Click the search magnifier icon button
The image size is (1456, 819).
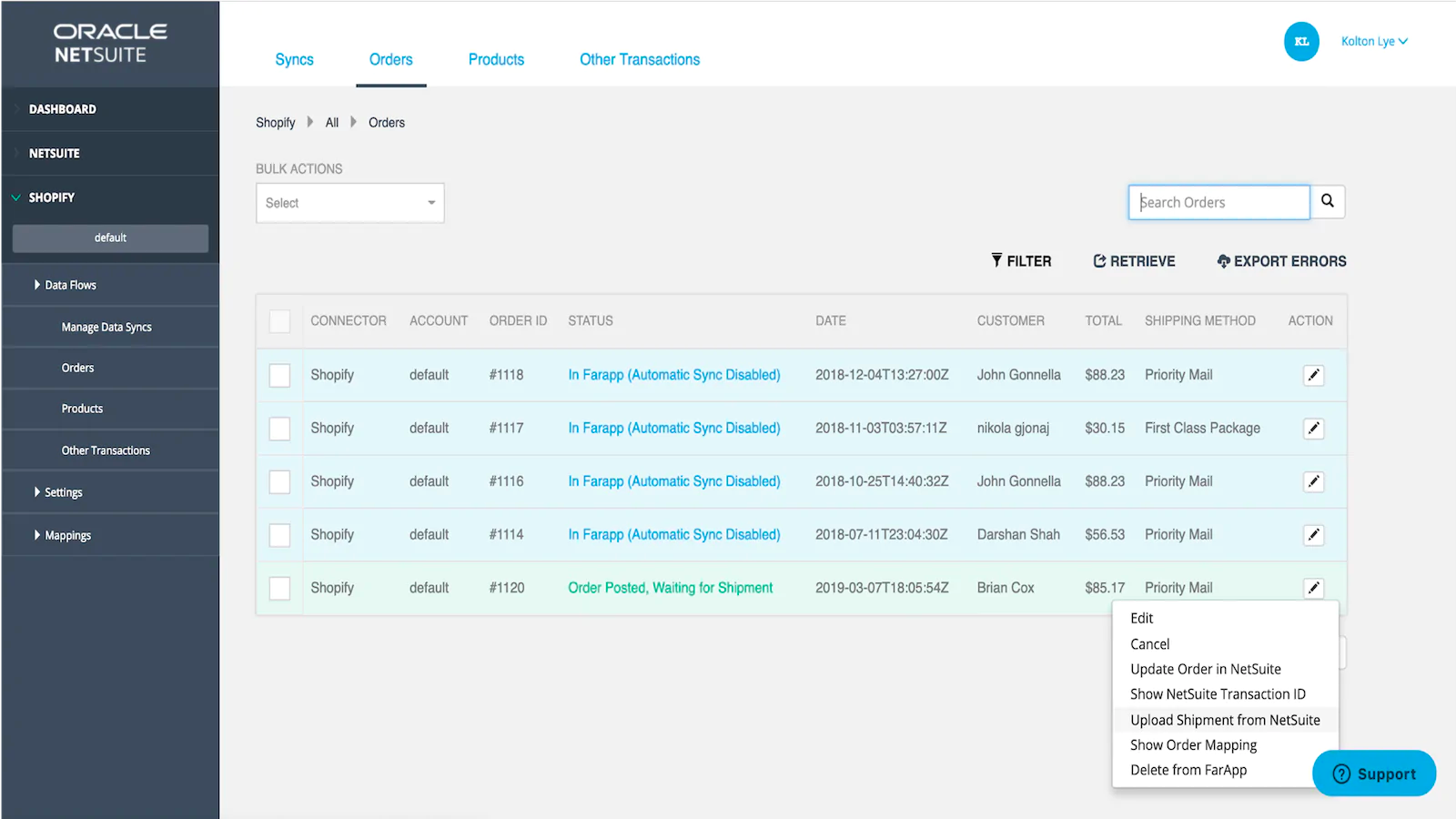(x=1328, y=202)
